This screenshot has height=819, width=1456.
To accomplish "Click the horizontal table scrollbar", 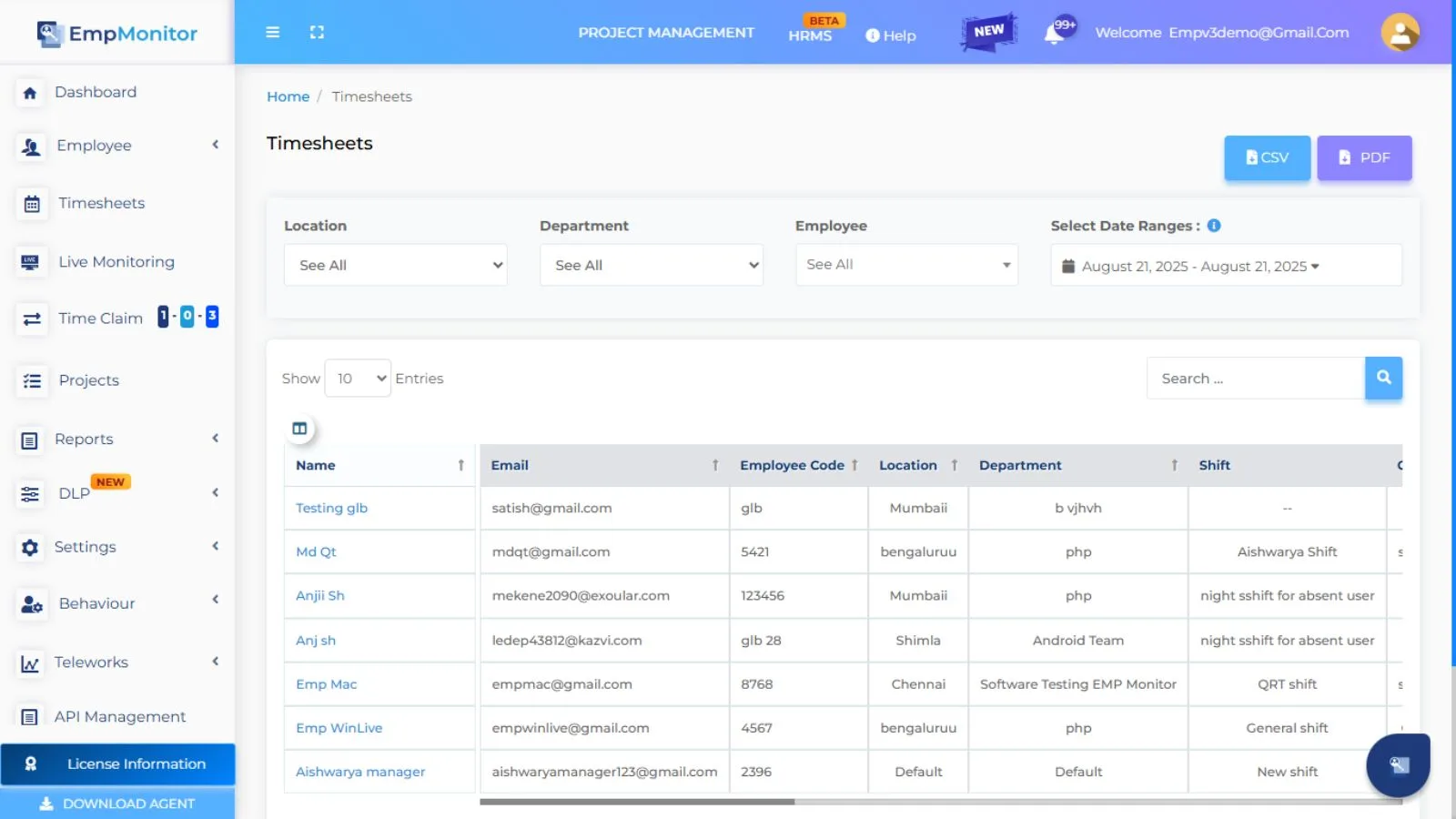I will coord(637,802).
